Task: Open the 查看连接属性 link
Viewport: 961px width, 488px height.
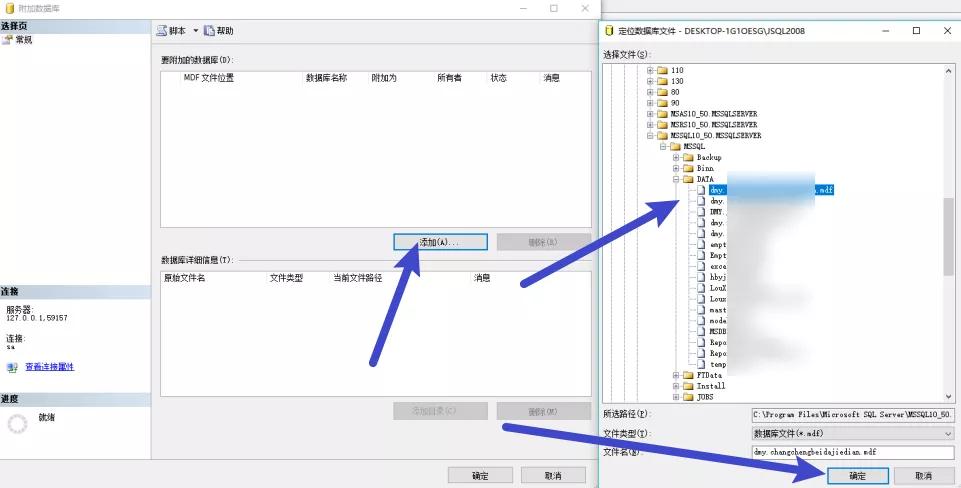Action: (x=50, y=367)
